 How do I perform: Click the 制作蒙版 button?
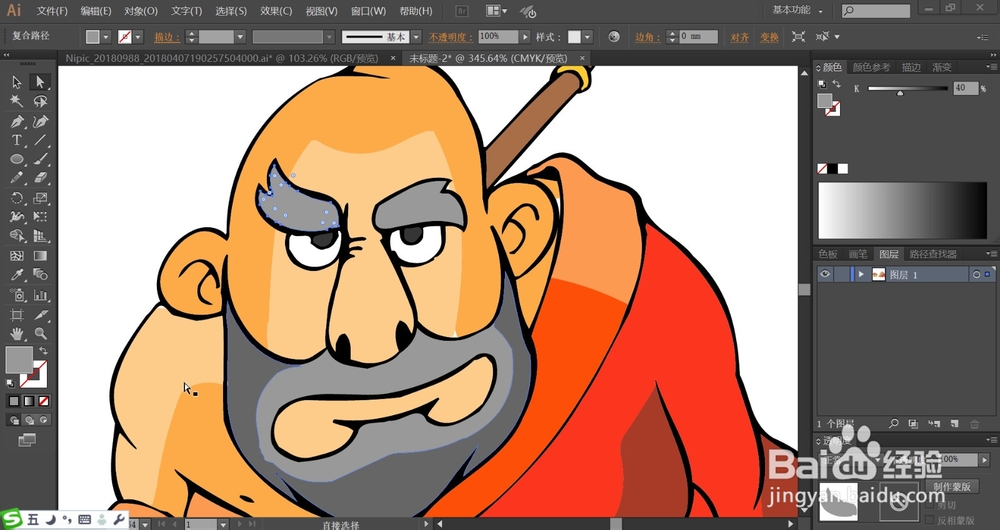952,486
